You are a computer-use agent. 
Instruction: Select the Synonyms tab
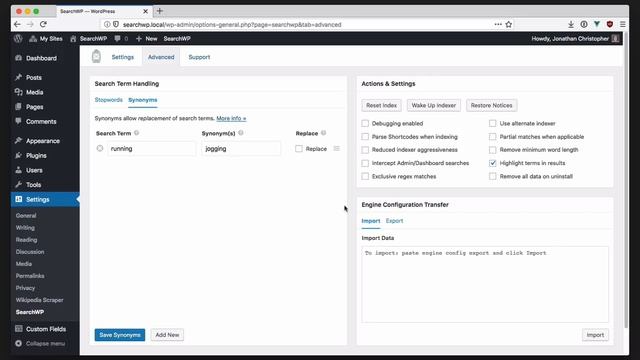point(142,100)
